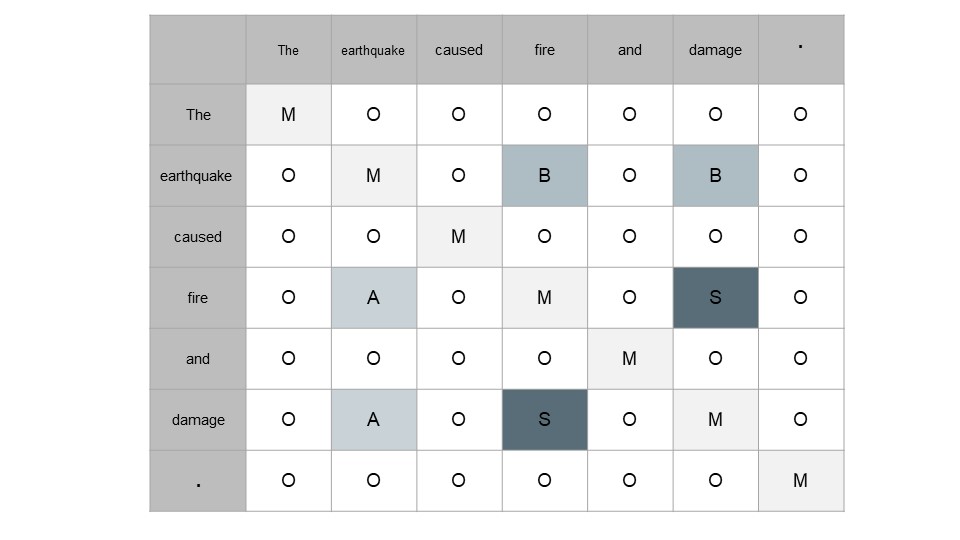Select the M cell at The-The diagonal
Viewport: 960px width, 540px height.
(288, 114)
